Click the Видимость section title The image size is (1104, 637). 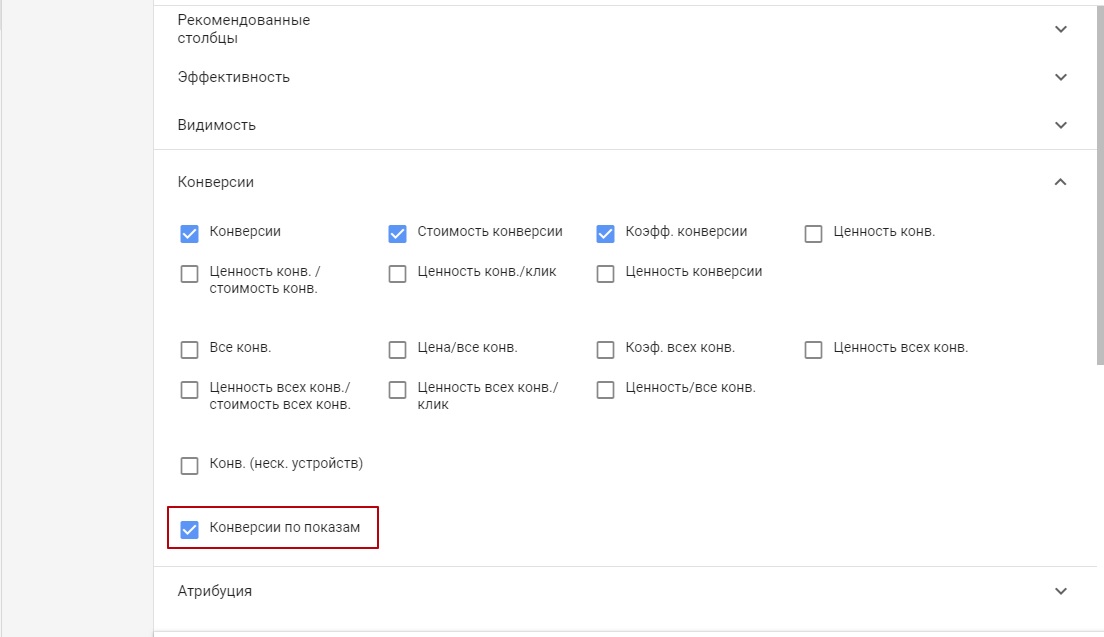[x=216, y=125]
